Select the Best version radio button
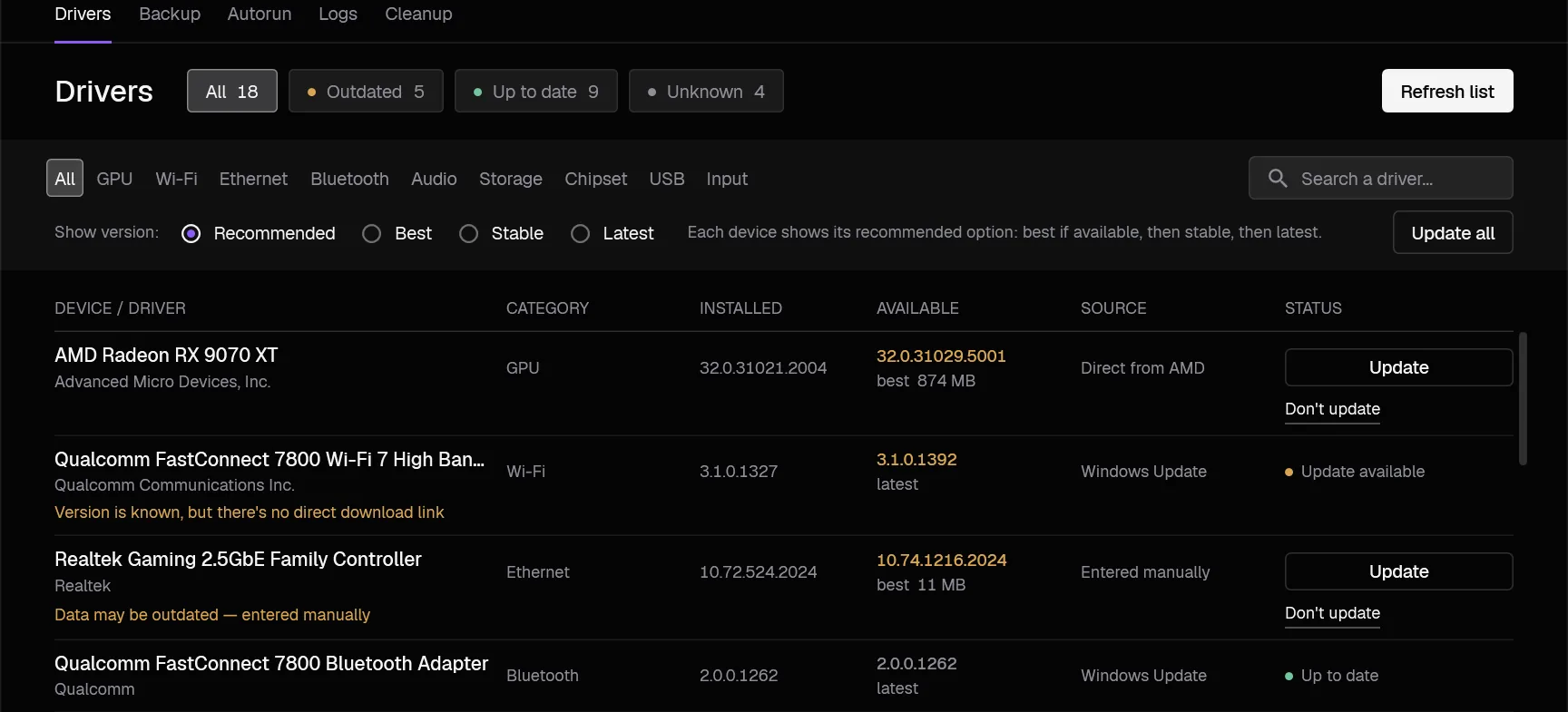 [372, 234]
